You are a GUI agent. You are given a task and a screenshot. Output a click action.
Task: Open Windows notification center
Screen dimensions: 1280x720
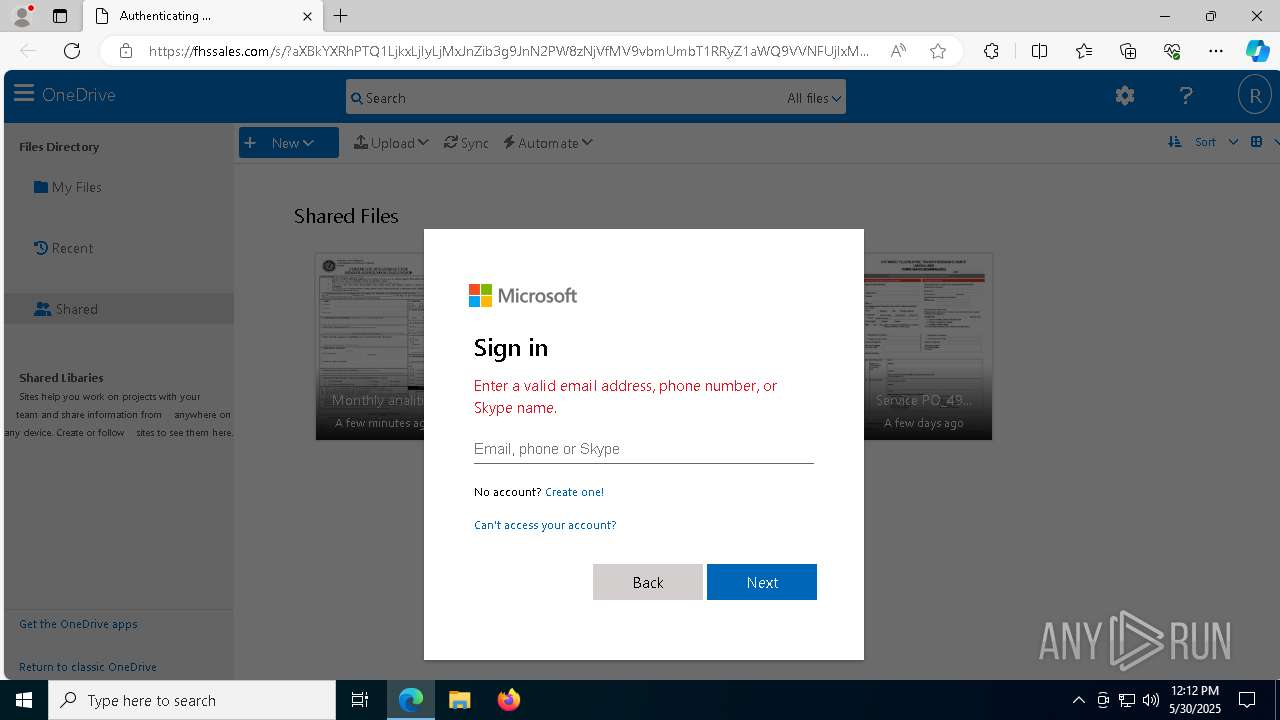(x=1247, y=700)
